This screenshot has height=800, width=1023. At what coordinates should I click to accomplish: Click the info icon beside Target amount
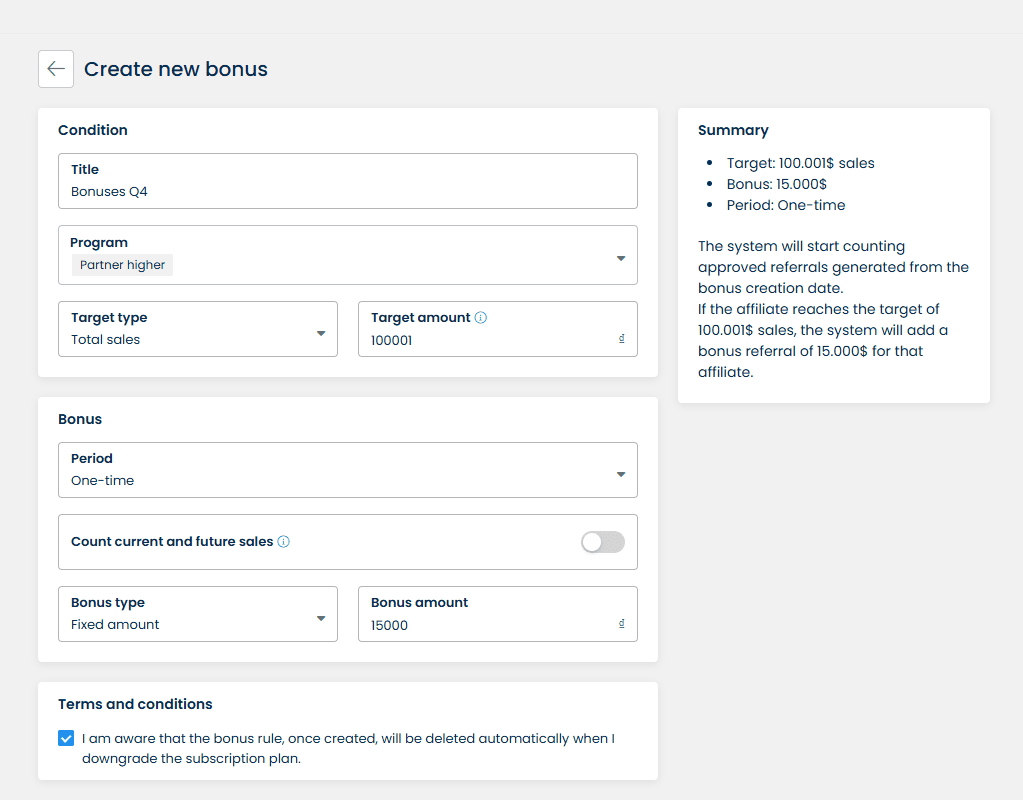[x=481, y=318]
